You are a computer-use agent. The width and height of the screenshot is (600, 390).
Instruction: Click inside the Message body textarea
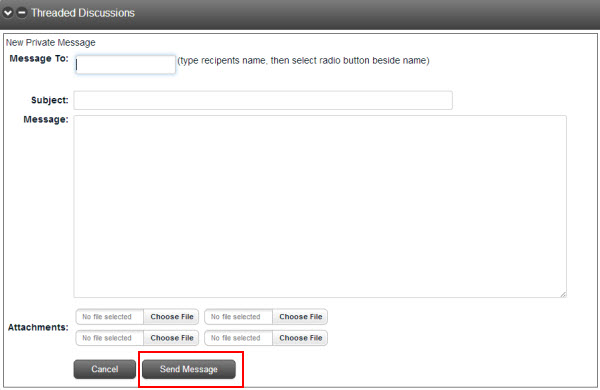320,206
